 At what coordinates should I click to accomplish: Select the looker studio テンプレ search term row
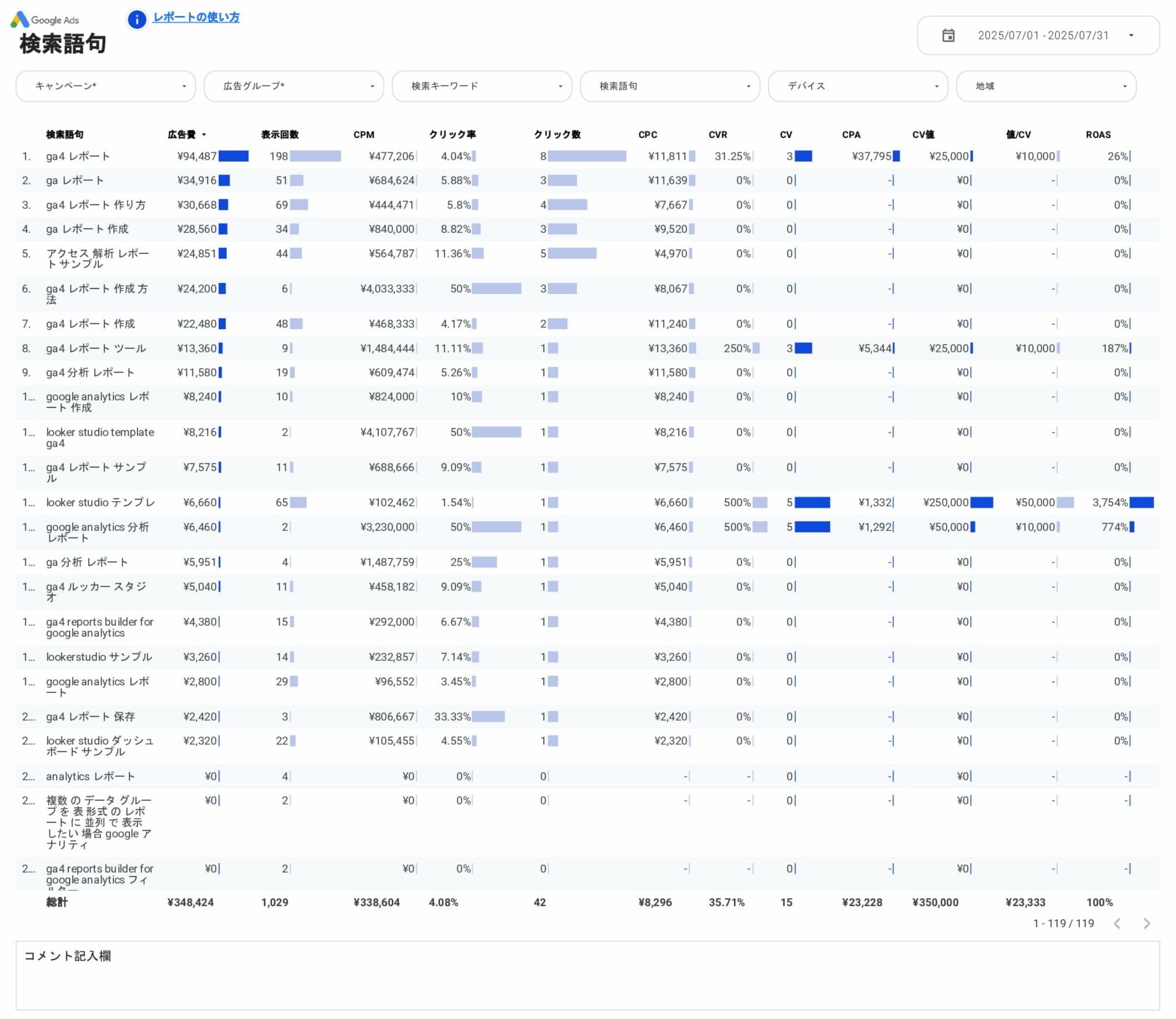tap(100, 503)
